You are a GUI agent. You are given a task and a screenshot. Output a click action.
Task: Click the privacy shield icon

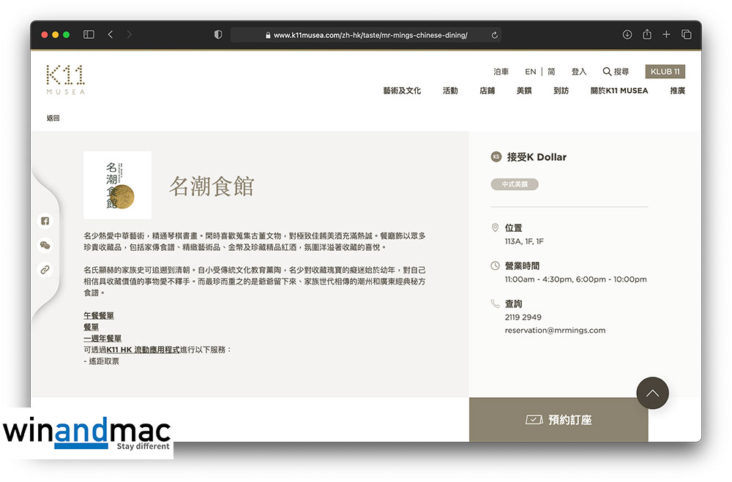[218, 34]
